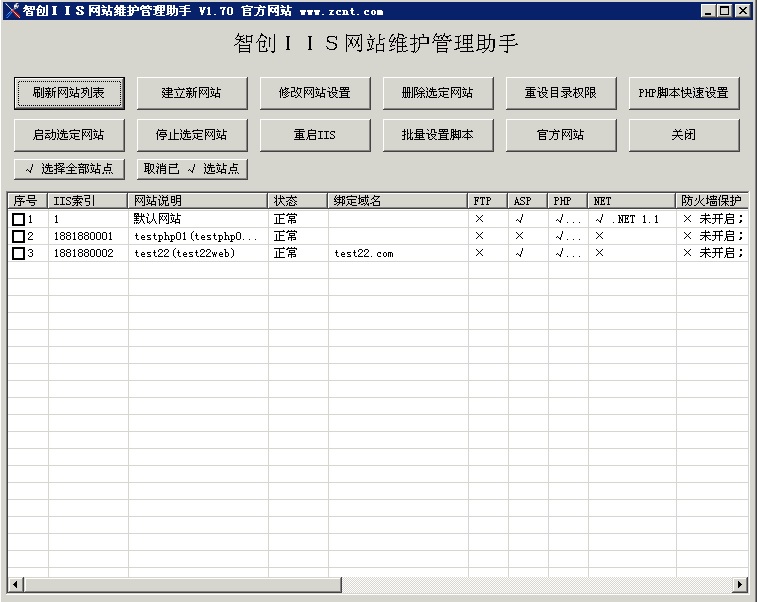Click the 刷新网站列表 button
Viewport: 757px width, 602px height.
point(69,93)
